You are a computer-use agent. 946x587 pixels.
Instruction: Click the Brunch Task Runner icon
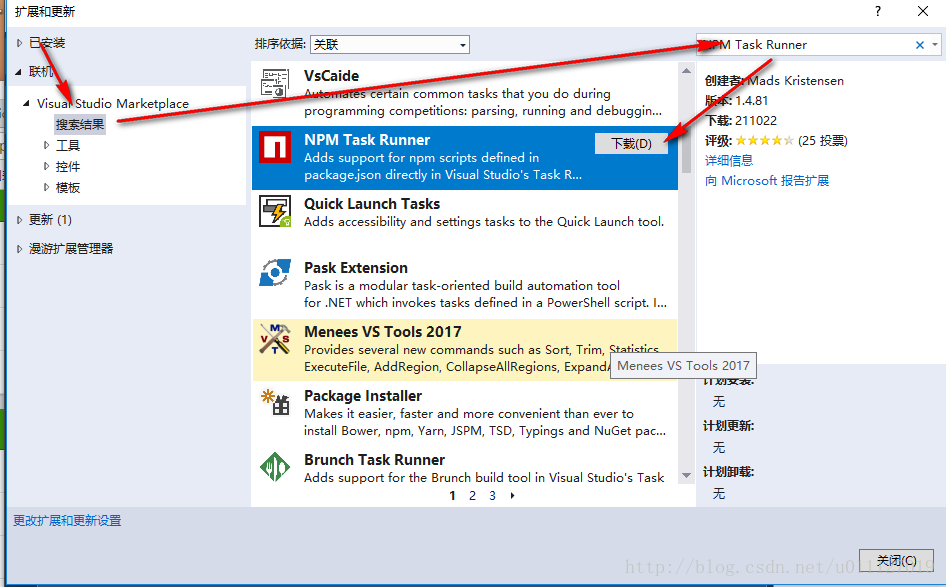pyautogui.click(x=275, y=466)
